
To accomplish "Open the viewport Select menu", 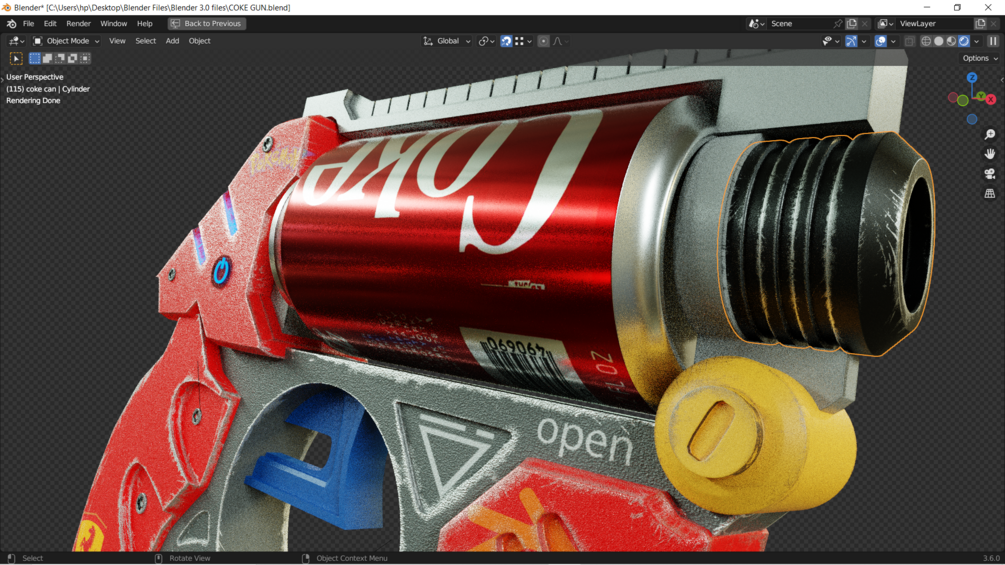I will tap(145, 41).
